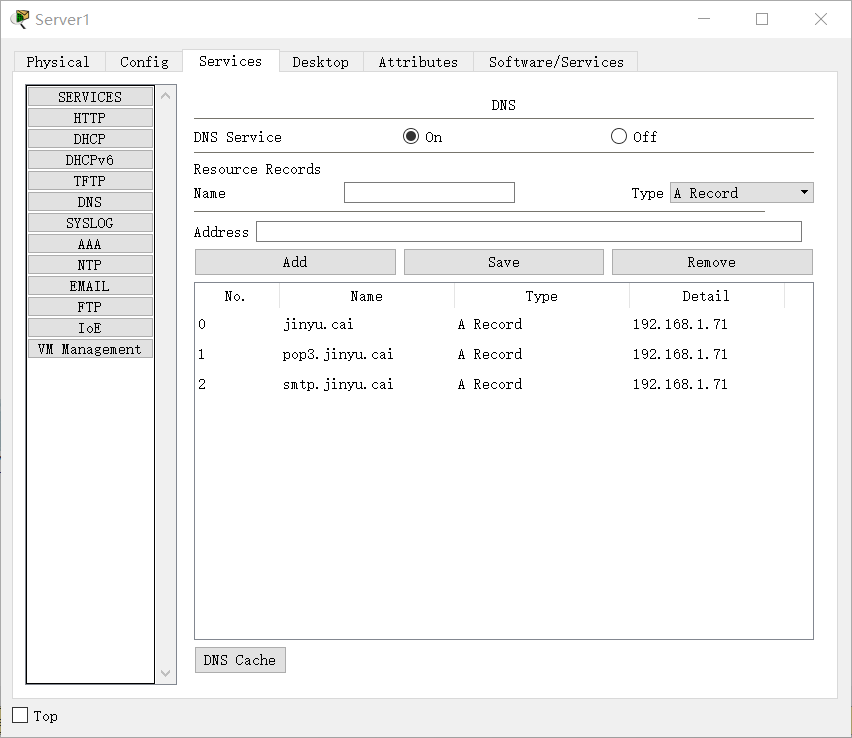
Task: Click the services list scroll up arrow
Action: coord(166,96)
